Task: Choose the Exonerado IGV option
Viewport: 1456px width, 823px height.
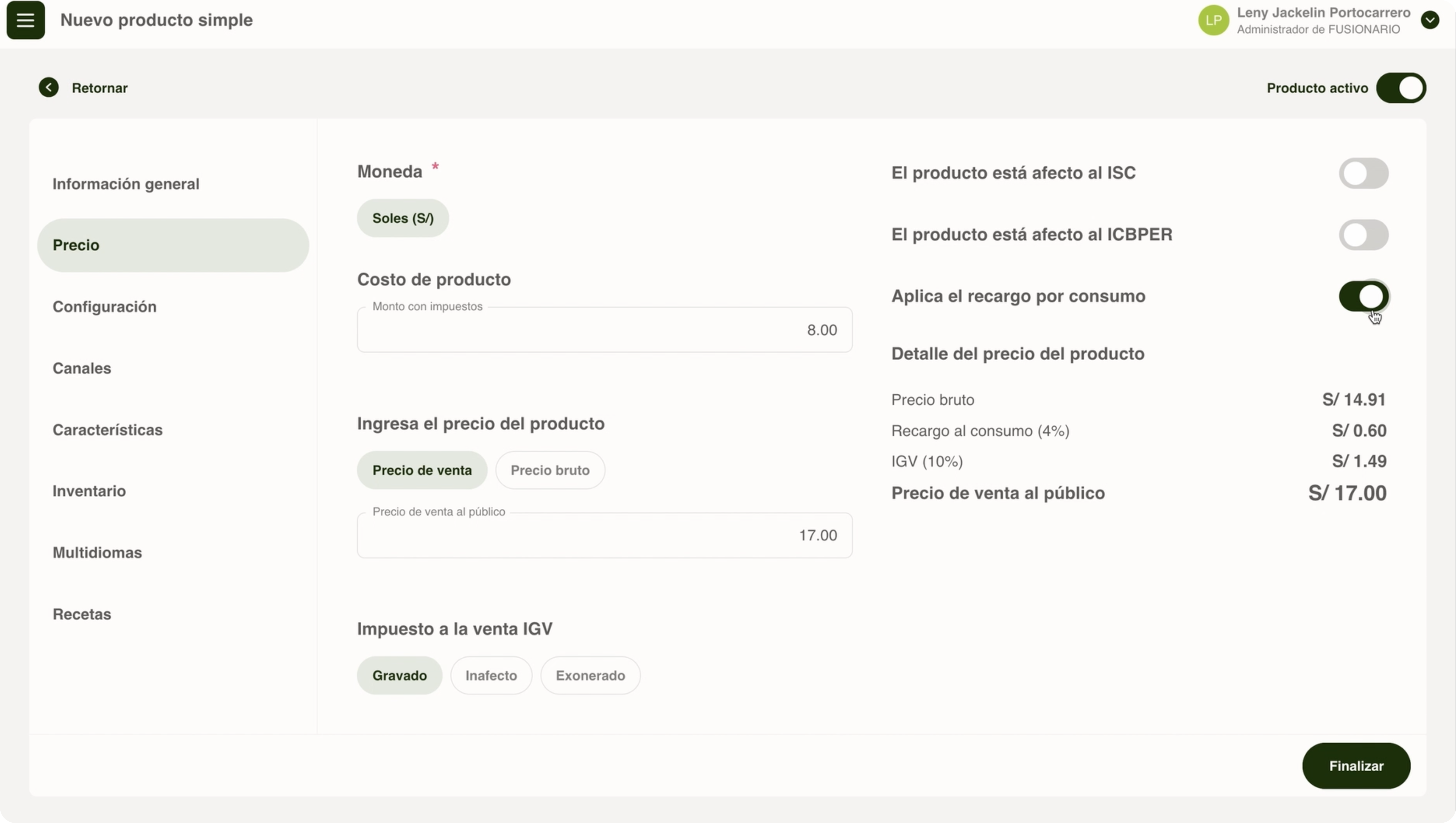Action: pos(589,676)
